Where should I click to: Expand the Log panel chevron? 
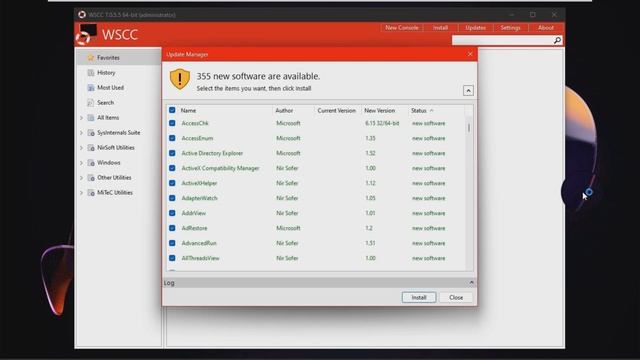(471, 282)
